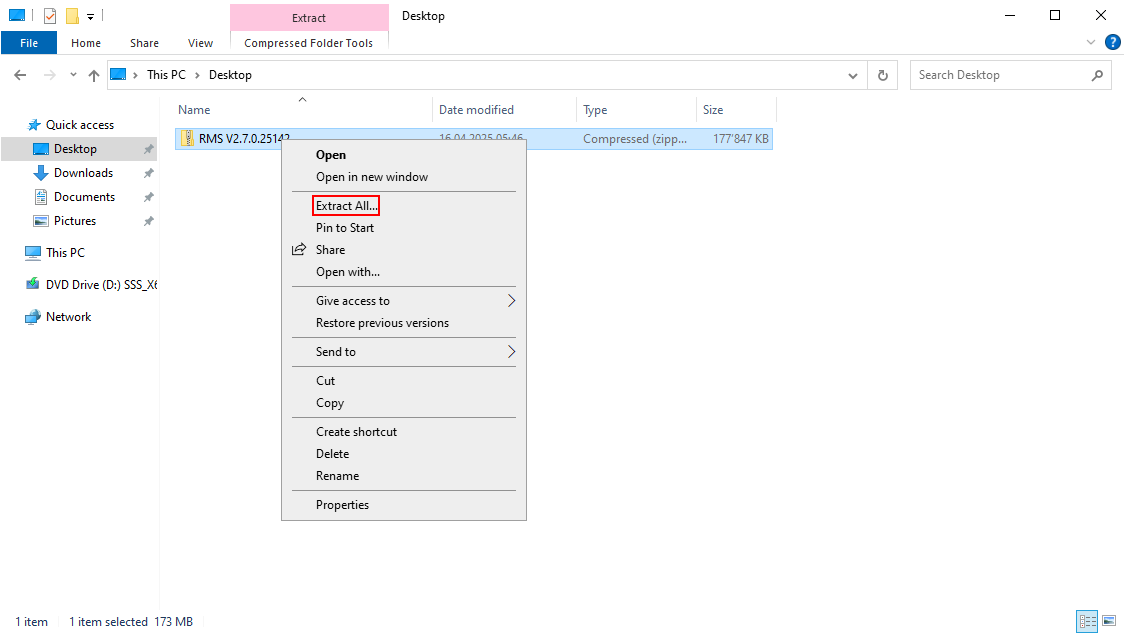
Task: Choose Share in the context menu
Action: click(404, 250)
